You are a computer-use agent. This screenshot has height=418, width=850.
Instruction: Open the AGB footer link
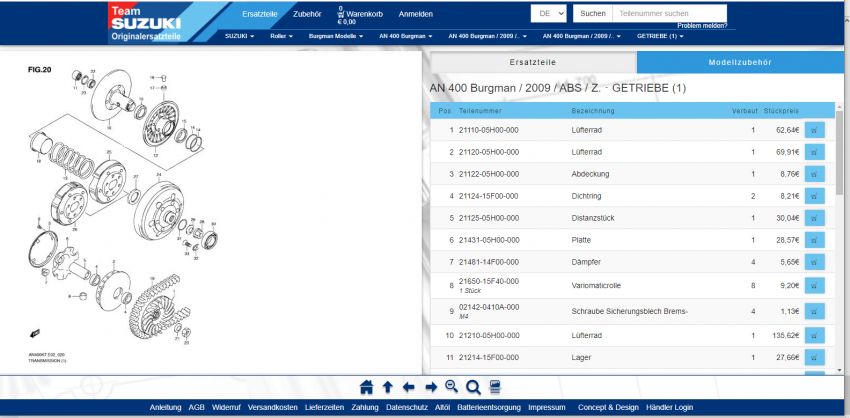pos(196,407)
